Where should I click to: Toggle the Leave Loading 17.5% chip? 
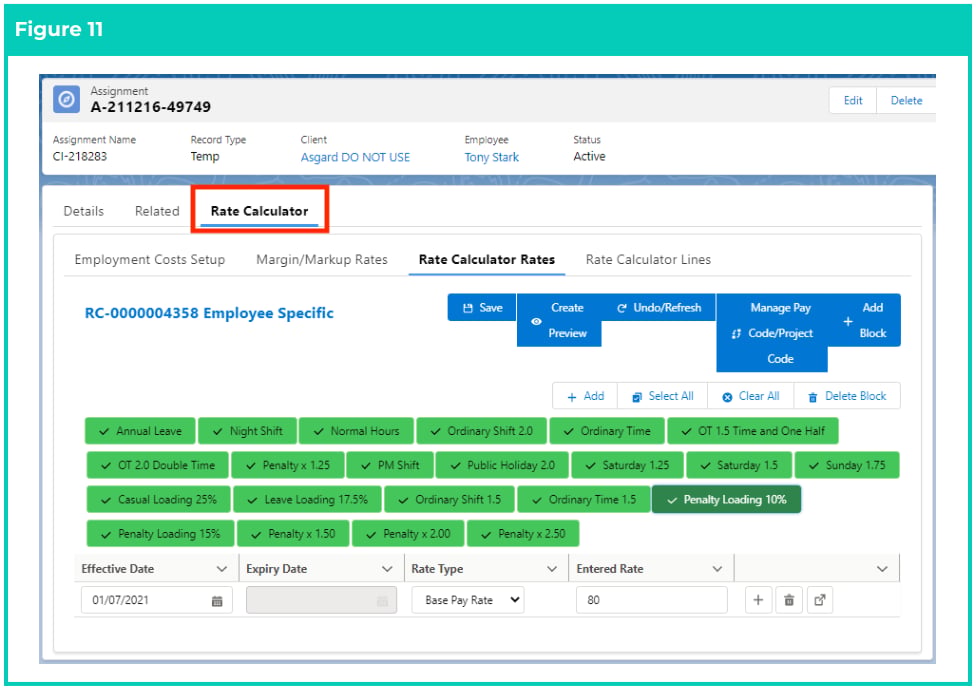[x=307, y=500]
